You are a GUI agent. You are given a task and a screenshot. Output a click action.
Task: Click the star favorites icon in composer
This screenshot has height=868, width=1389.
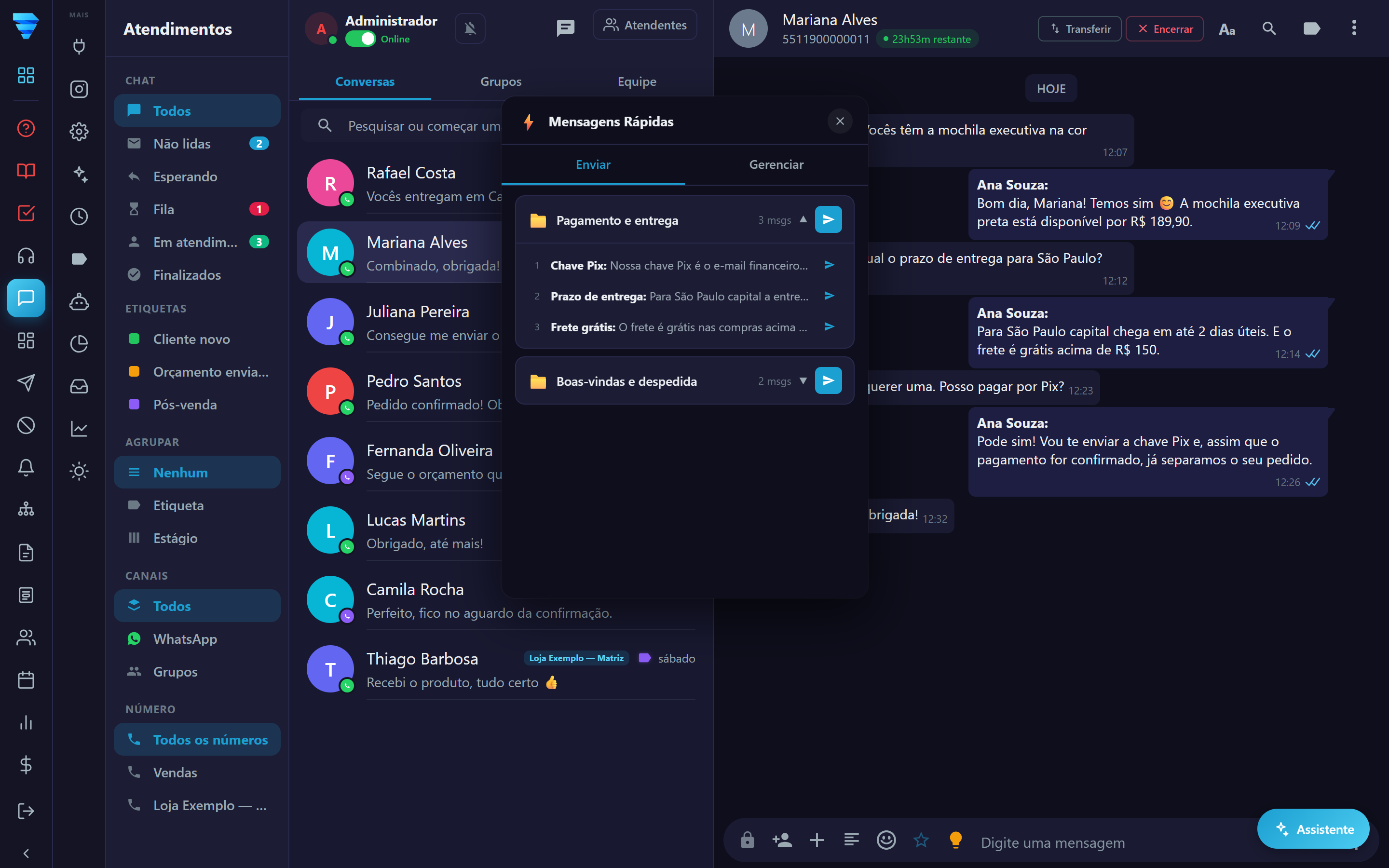pyautogui.click(x=921, y=841)
